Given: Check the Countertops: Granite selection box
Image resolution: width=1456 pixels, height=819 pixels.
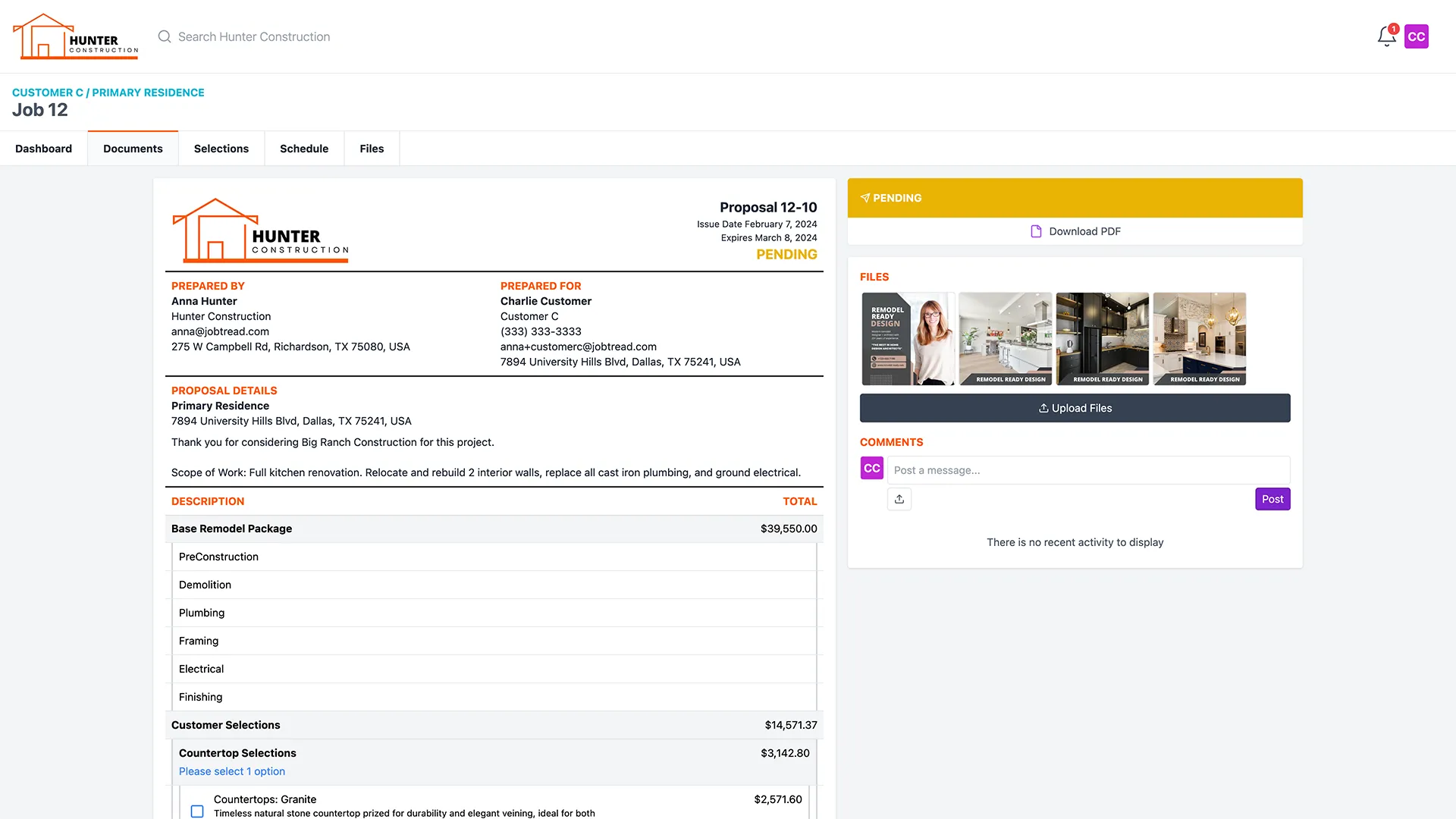Looking at the screenshot, I should (x=197, y=811).
